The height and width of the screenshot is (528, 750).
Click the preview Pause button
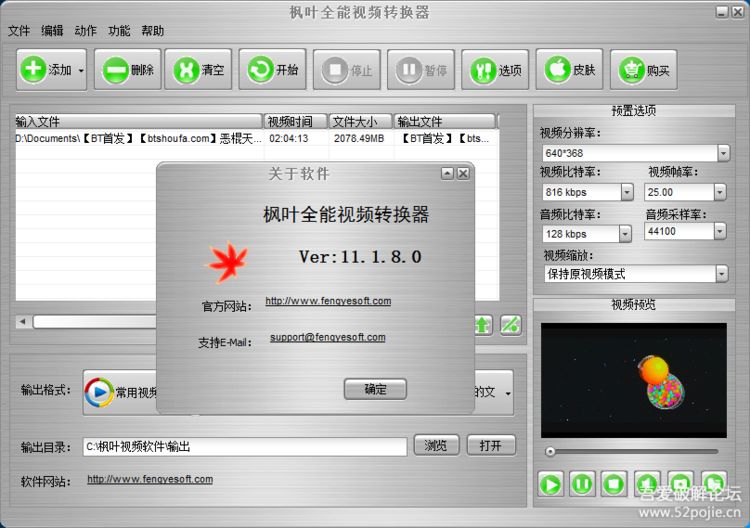click(x=582, y=484)
